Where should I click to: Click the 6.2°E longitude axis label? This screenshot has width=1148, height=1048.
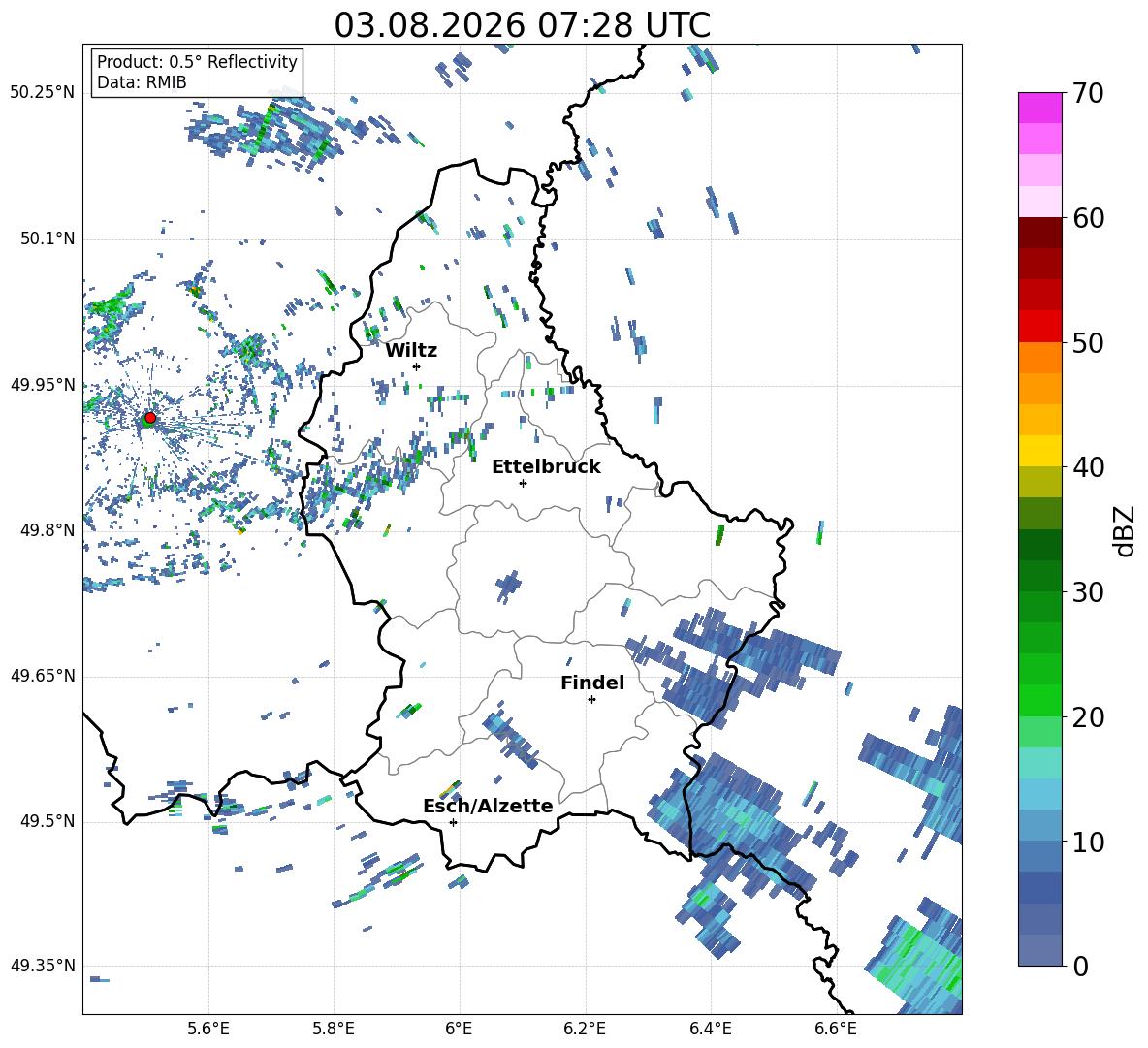[x=585, y=1029]
